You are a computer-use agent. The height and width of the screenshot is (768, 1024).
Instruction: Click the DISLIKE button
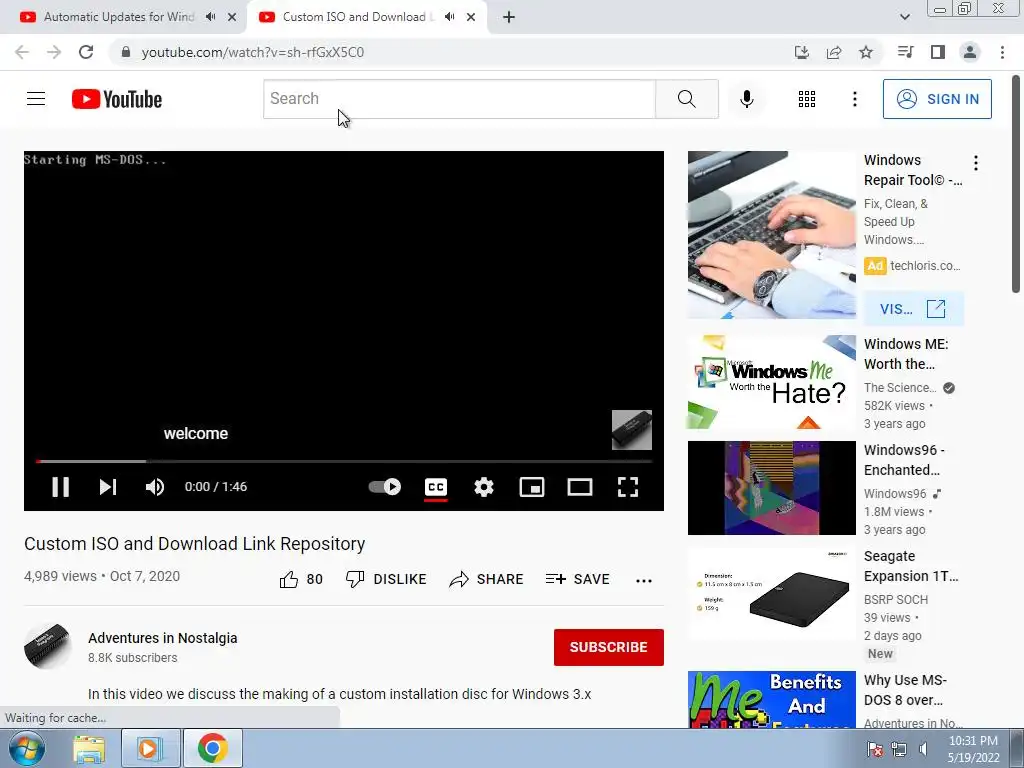(386, 579)
